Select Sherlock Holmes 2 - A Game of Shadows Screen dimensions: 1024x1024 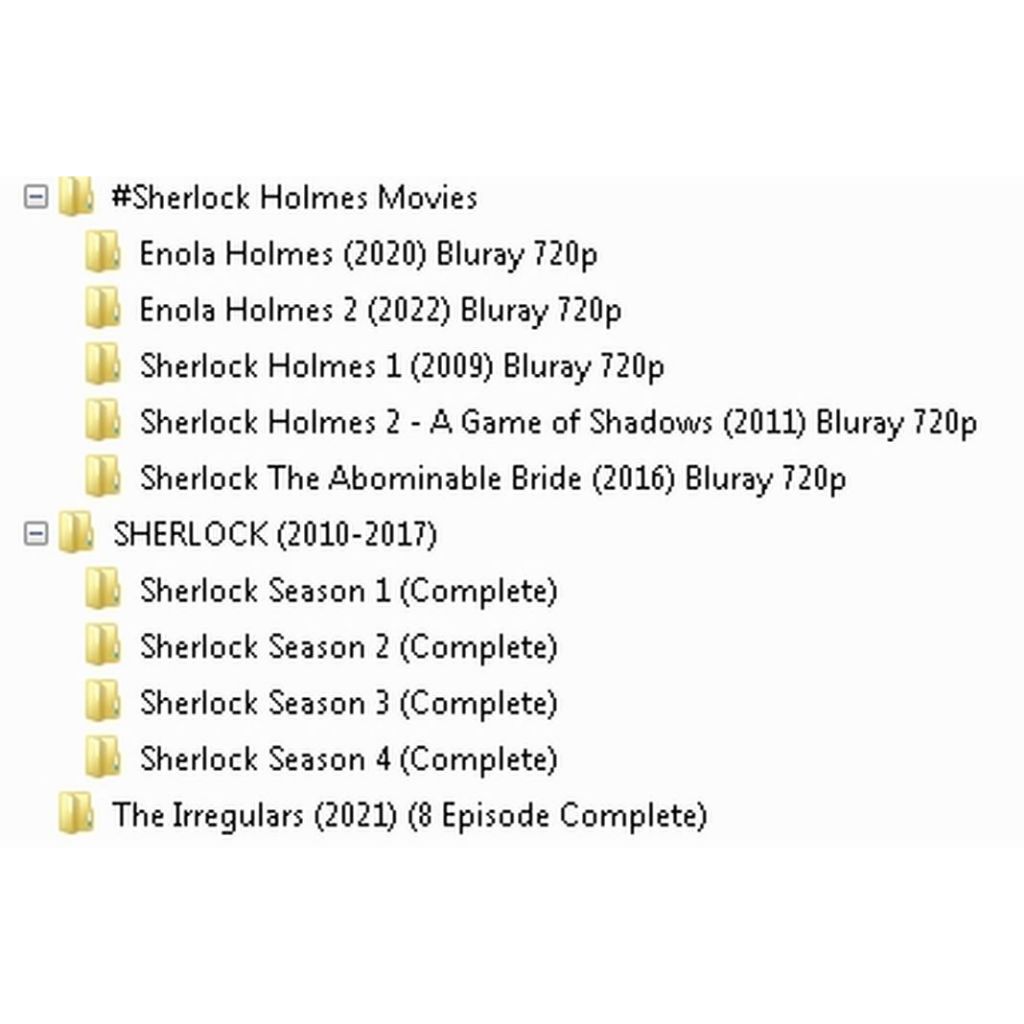558,423
